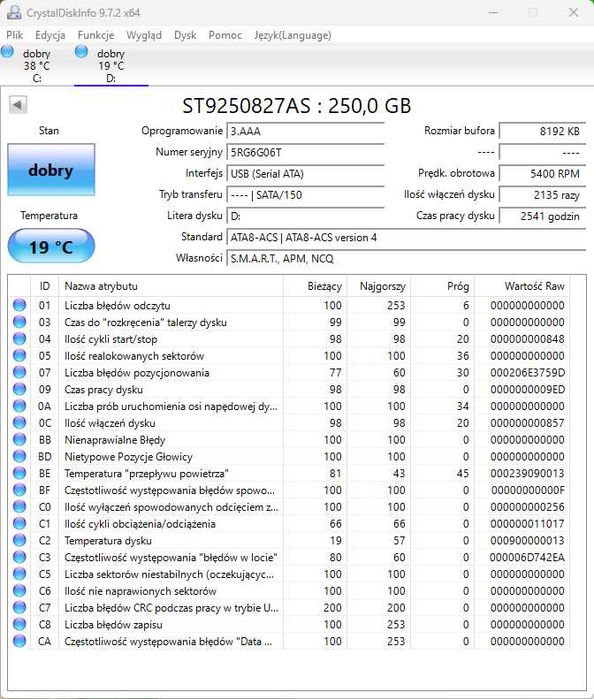Click the power on hours '2541 godzin'
This screenshot has width=594, height=699.
[x=542, y=216]
